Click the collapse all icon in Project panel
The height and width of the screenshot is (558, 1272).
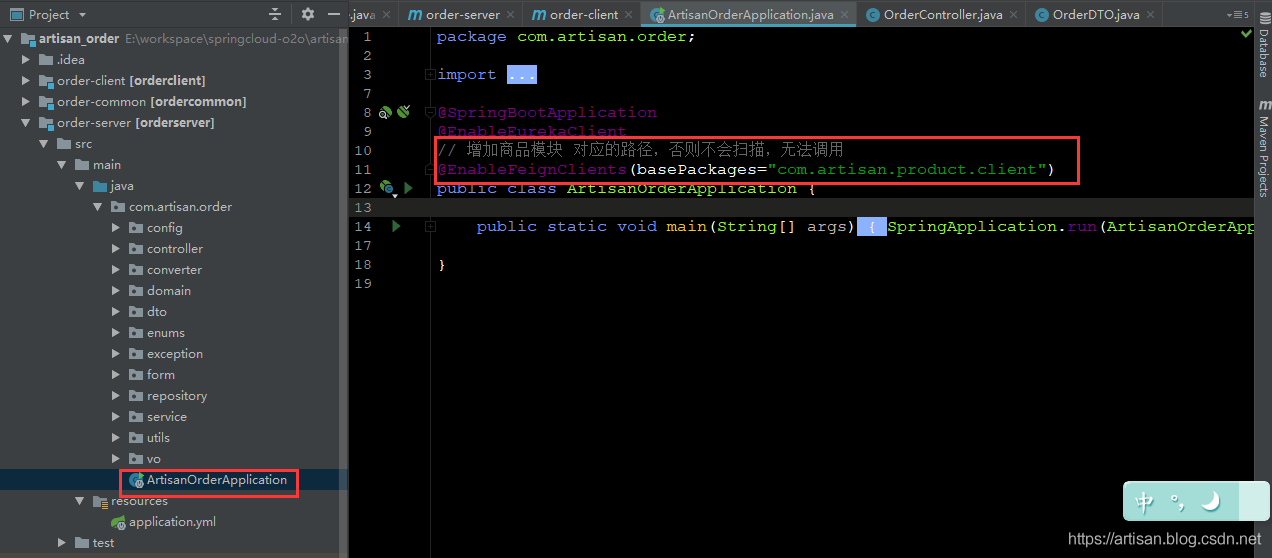coord(276,14)
